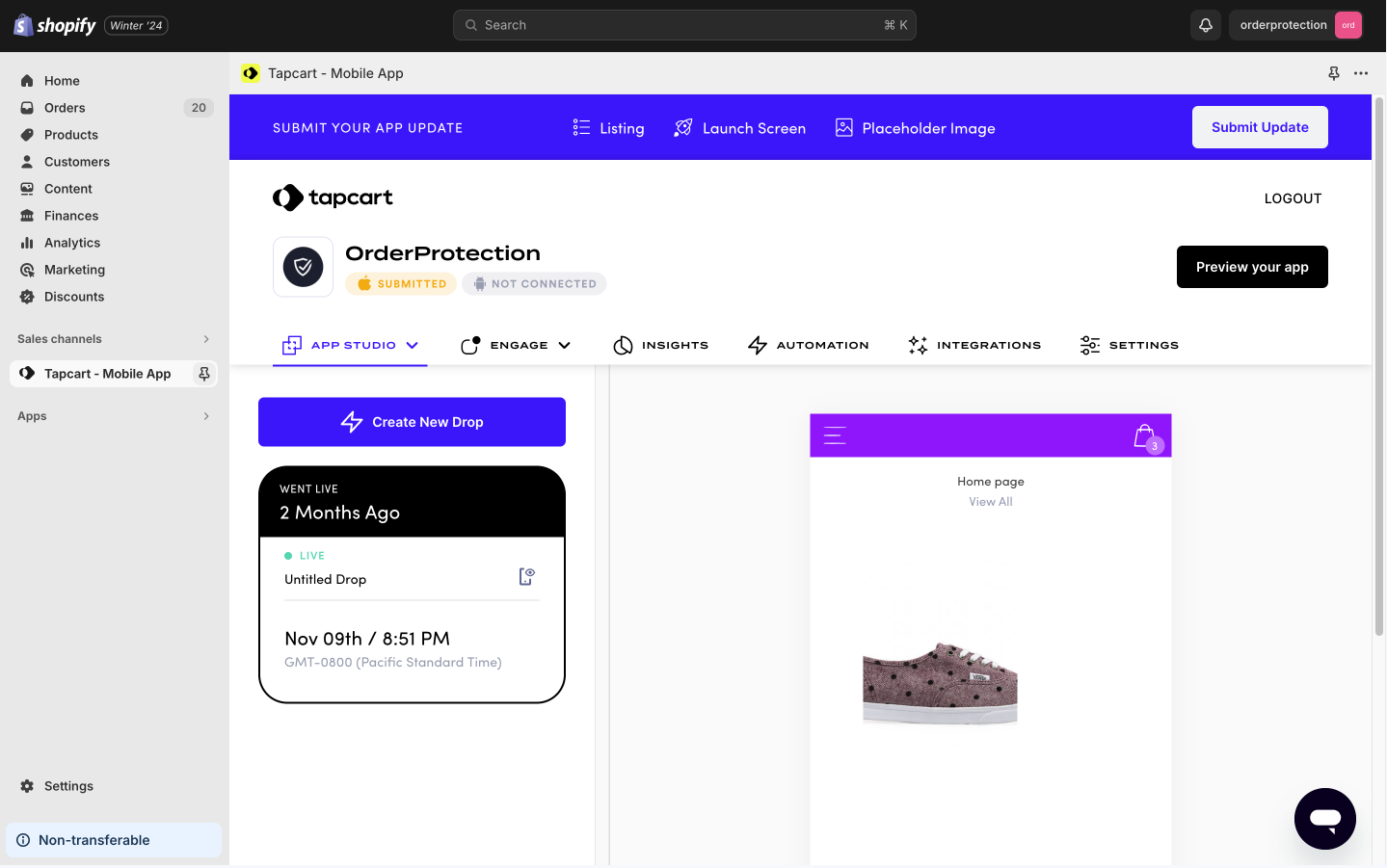
Task: Click the tapcart logo
Action: pos(333,197)
